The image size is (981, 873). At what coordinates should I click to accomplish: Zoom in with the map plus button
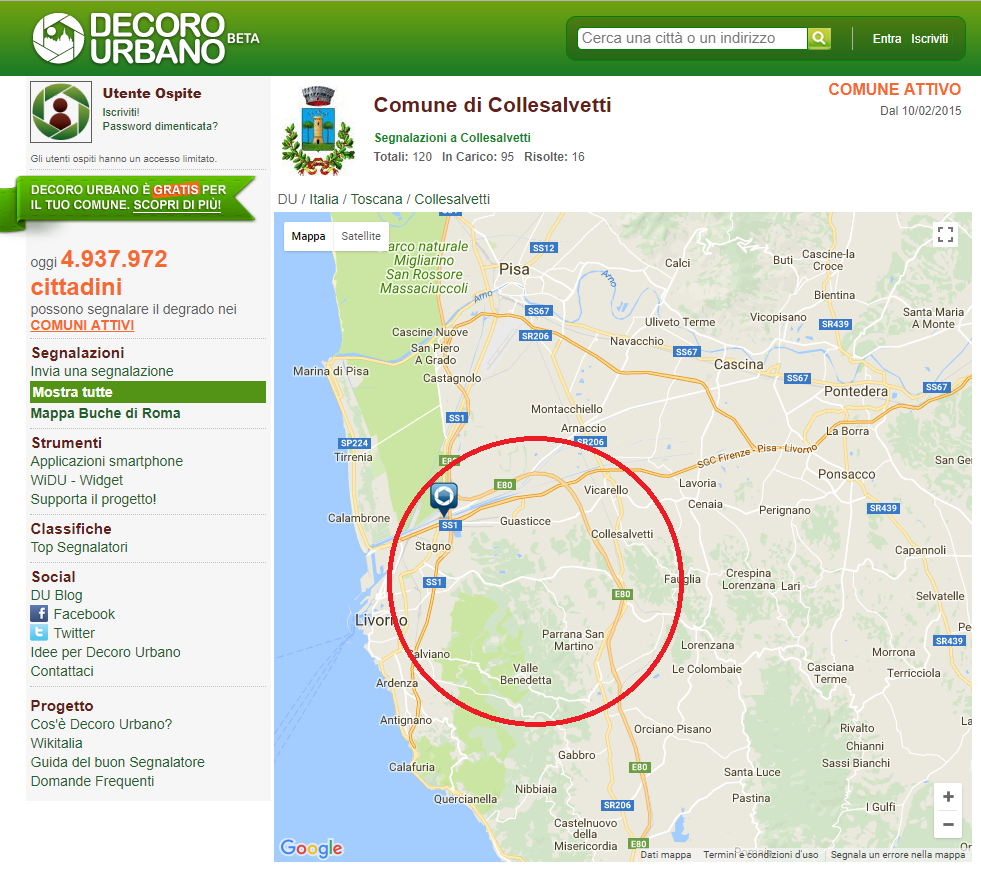point(948,797)
